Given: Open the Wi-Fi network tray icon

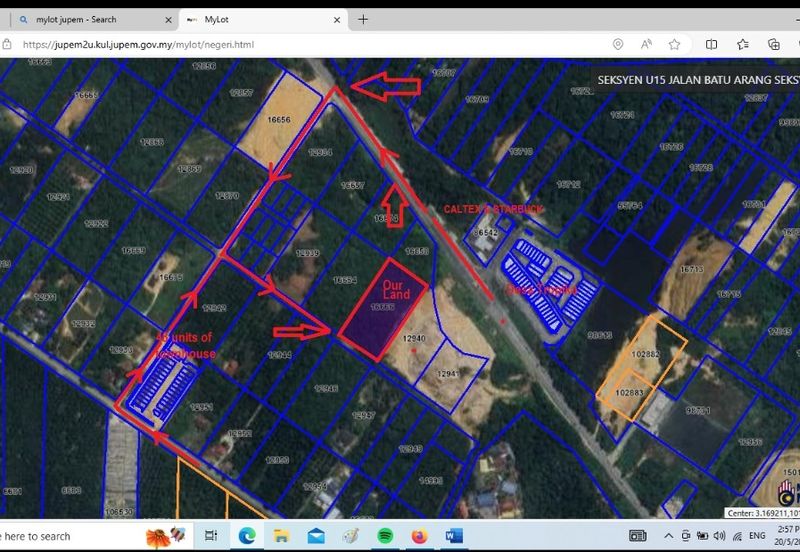Looking at the screenshot, I should point(737,536).
